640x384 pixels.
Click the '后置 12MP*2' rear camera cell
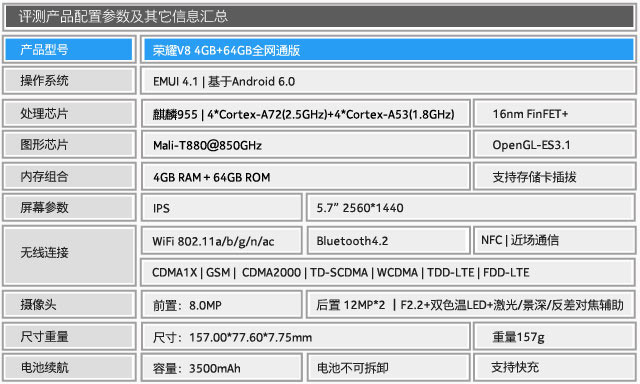coord(471,304)
